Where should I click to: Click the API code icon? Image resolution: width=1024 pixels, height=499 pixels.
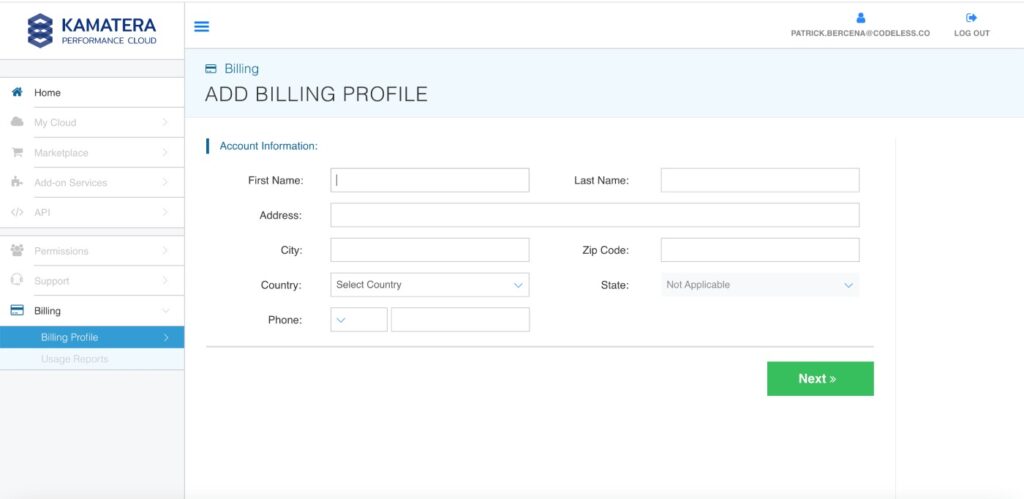17,213
